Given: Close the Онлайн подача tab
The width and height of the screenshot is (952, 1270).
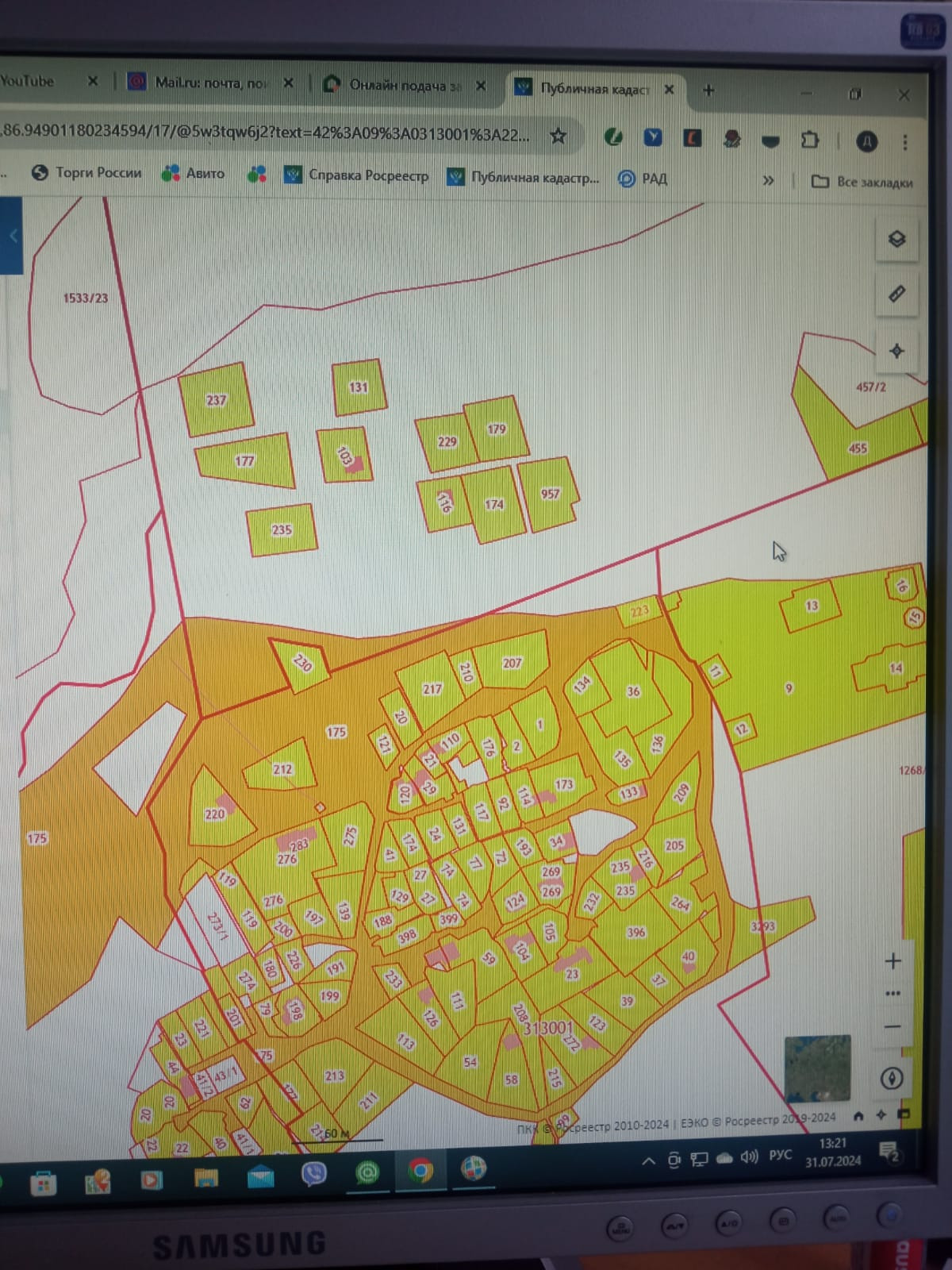Looking at the screenshot, I should (x=481, y=86).
